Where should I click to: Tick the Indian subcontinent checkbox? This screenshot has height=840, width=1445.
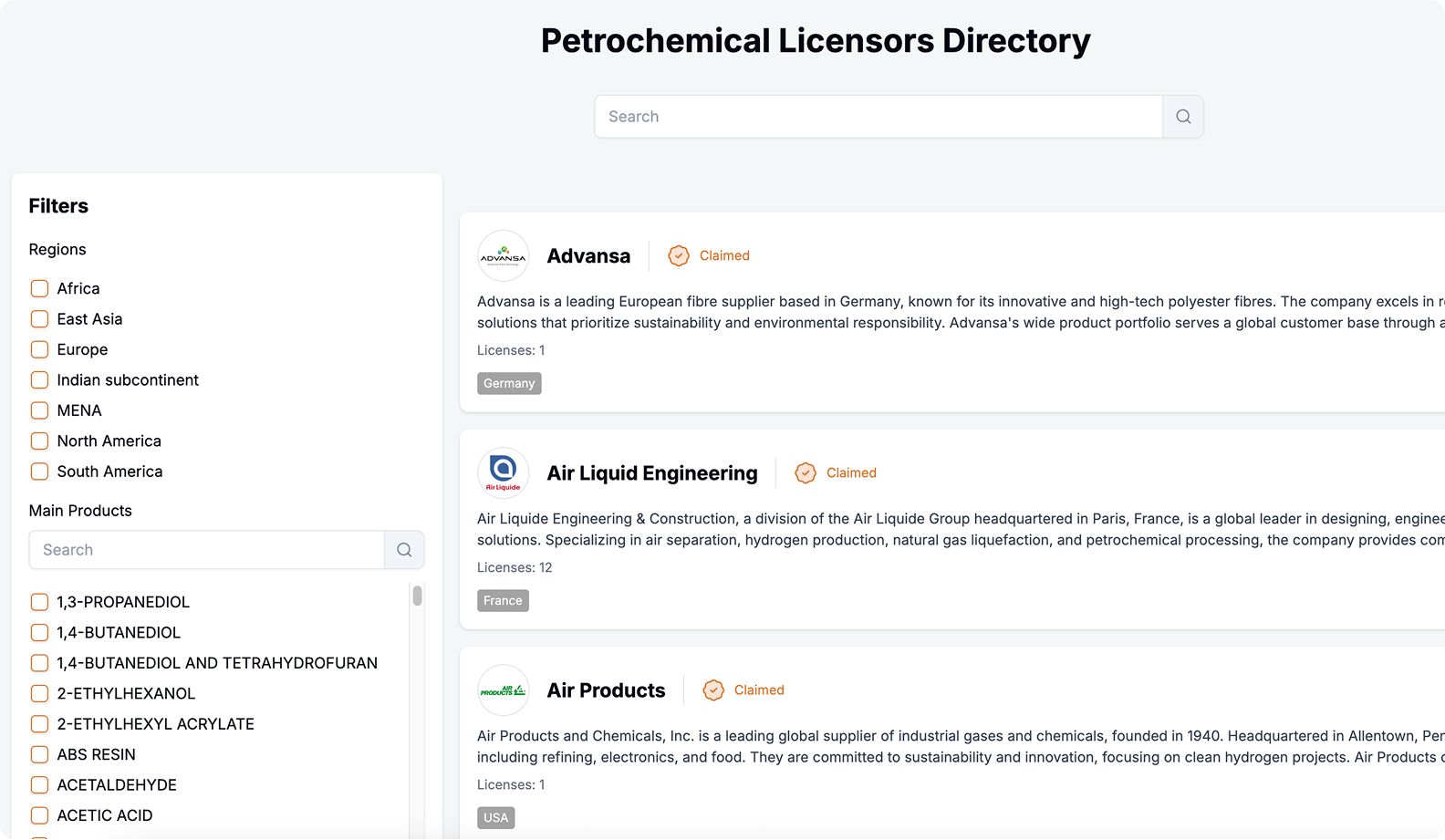point(39,380)
